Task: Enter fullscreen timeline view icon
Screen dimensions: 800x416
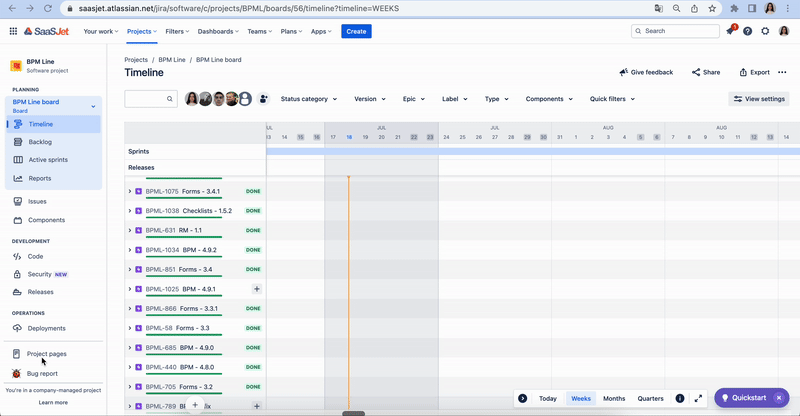Action: coord(698,398)
